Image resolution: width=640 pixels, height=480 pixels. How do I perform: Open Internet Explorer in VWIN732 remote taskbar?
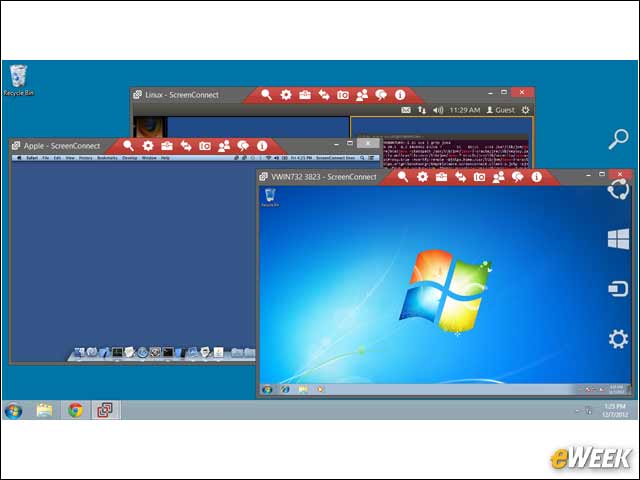(x=285, y=389)
